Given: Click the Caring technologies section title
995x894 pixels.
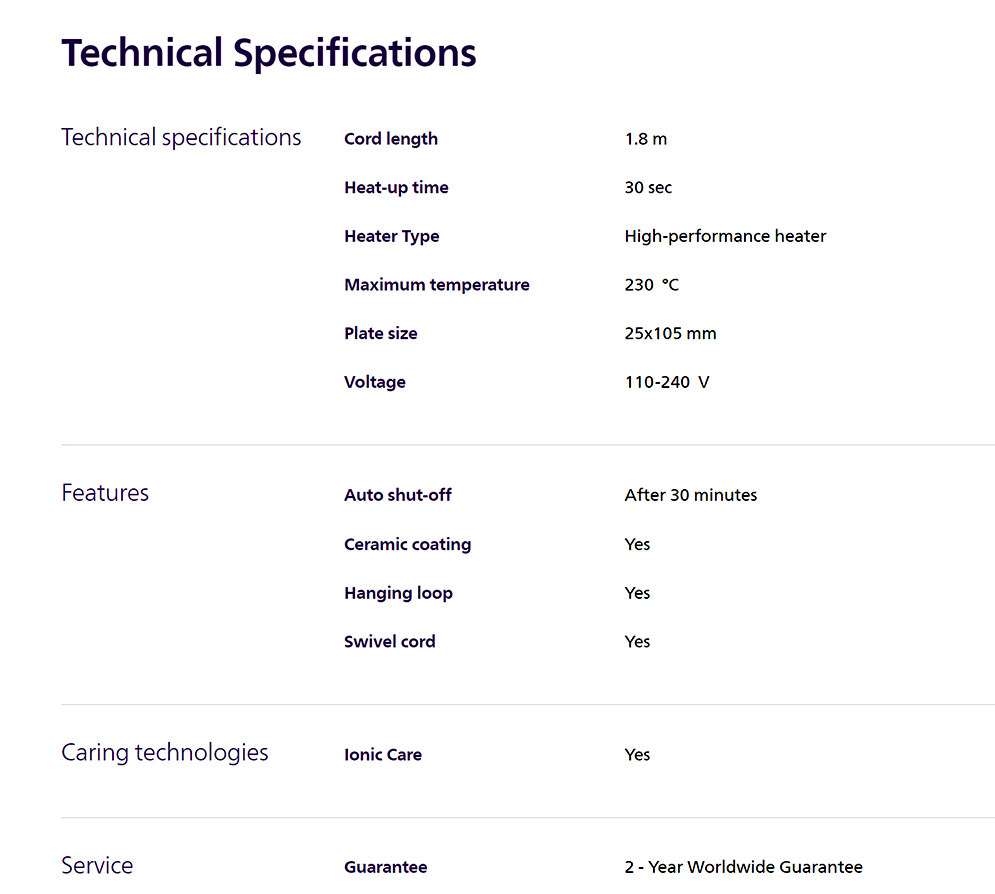Looking at the screenshot, I should tap(165, 752).
